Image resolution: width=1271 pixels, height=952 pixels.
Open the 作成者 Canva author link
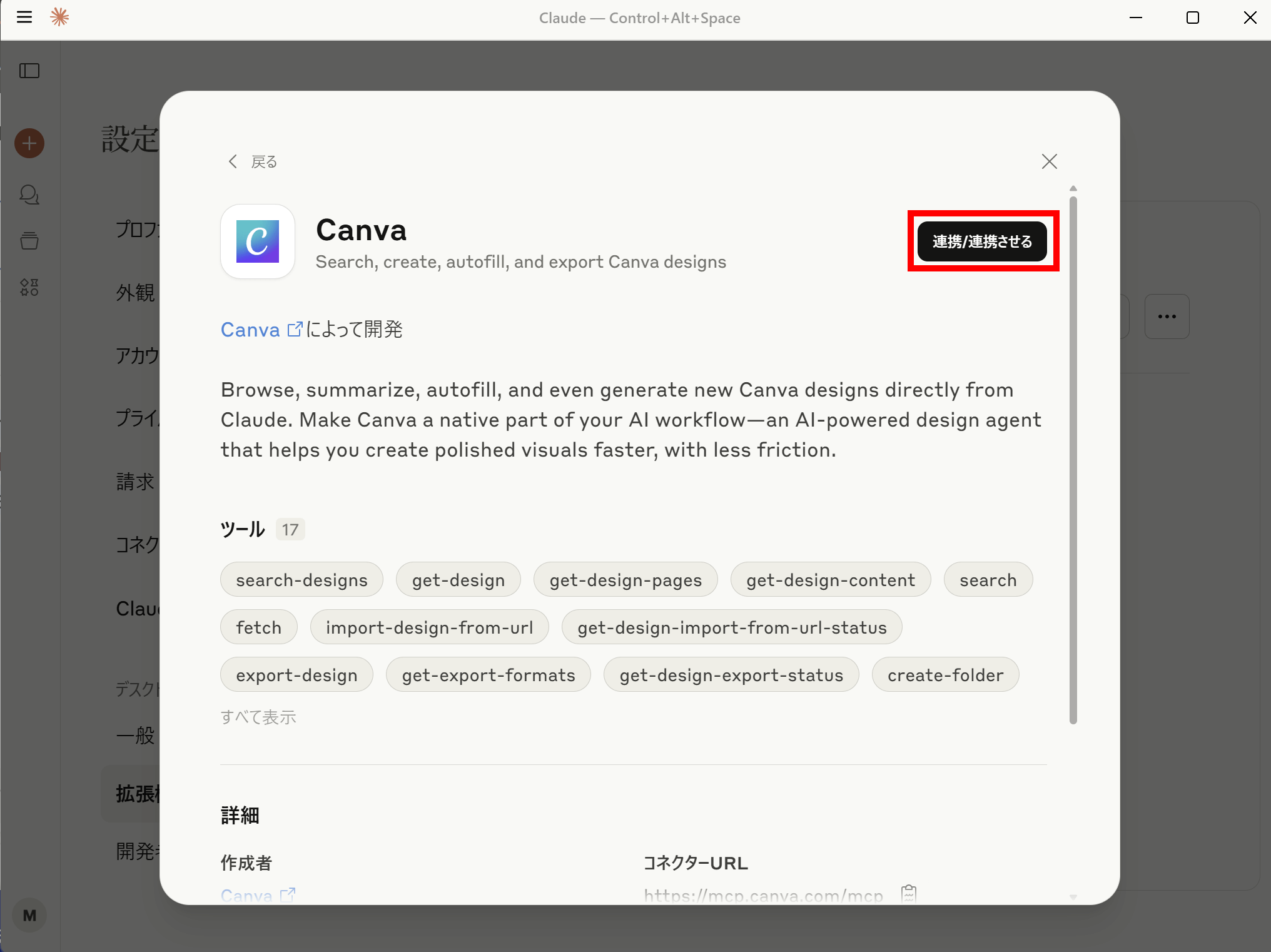tap(258, 896)
